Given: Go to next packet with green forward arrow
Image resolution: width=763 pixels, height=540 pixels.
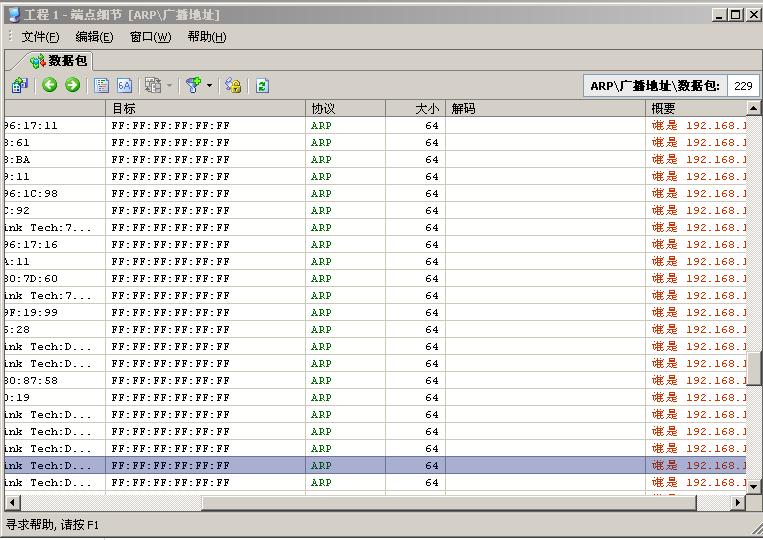Looking at the screenshot, I should [72, 86].
